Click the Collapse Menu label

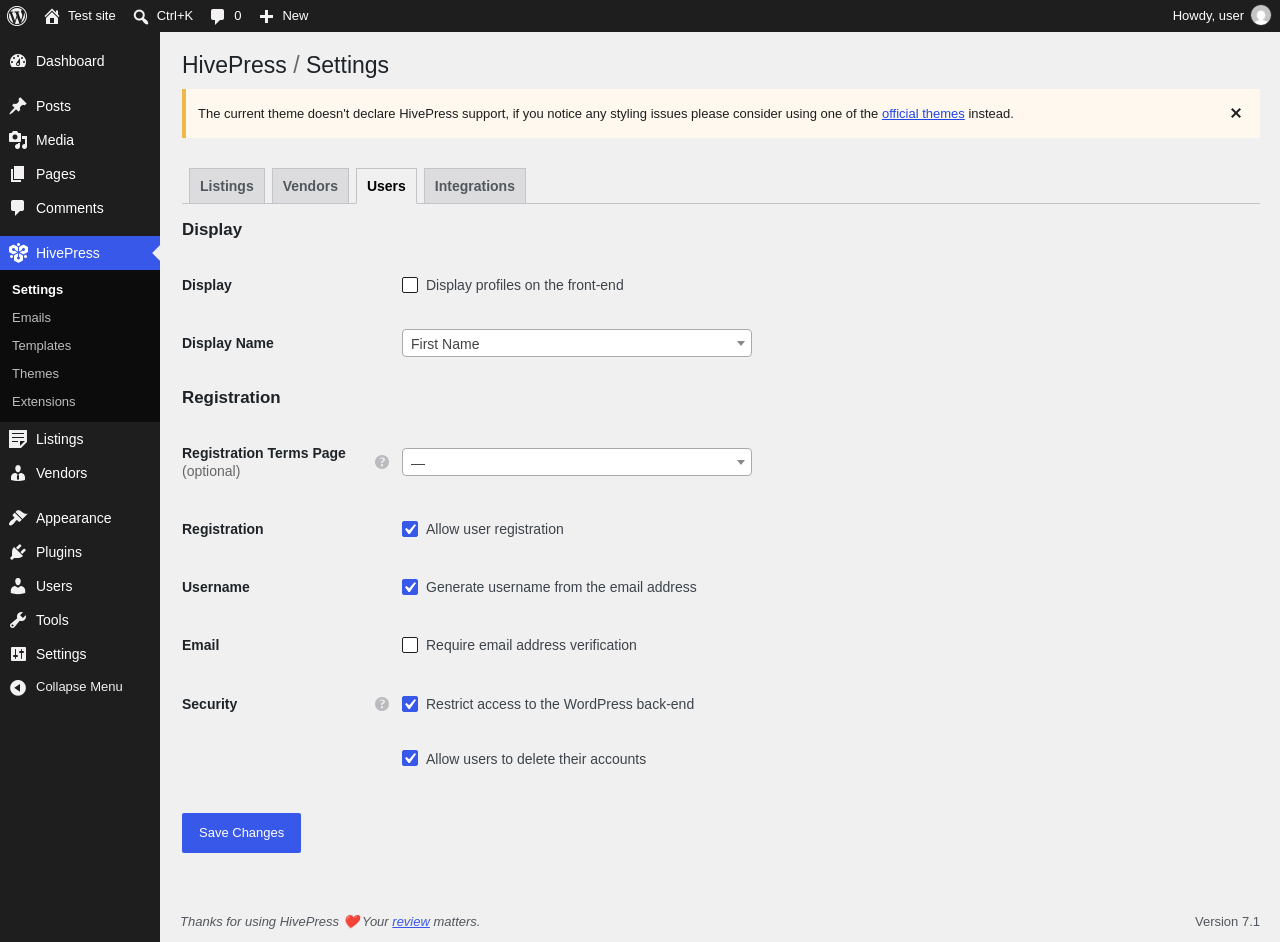coord(79,687)
